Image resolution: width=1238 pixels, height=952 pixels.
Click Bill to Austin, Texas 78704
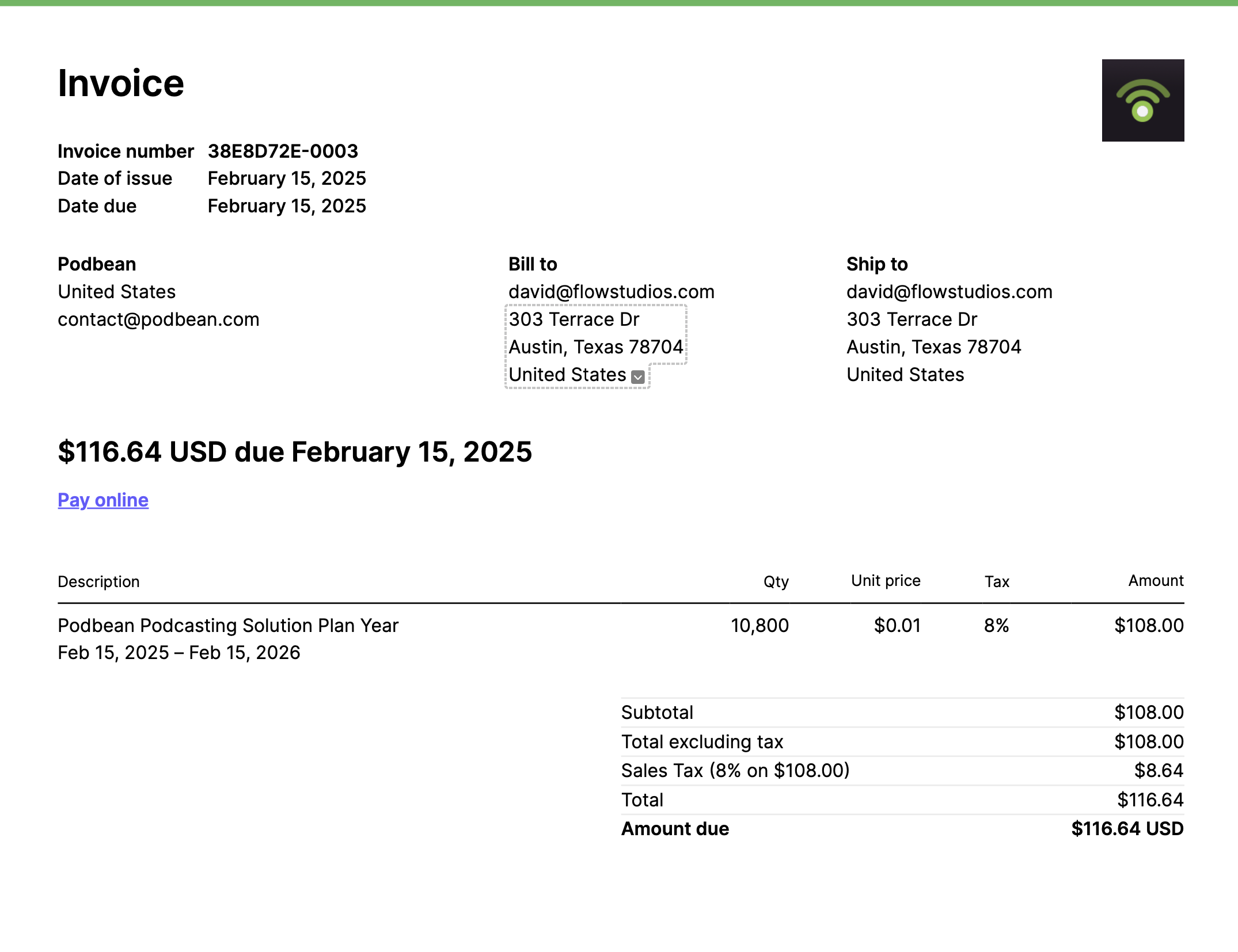(x=596, y=347)
